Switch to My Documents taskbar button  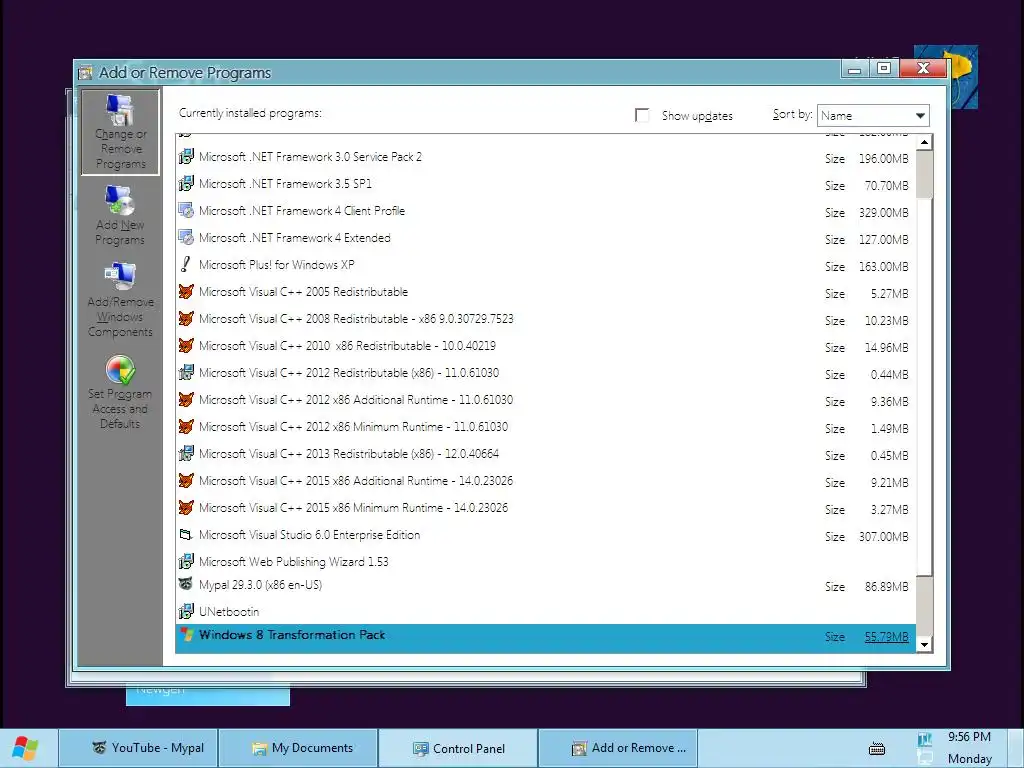click(298, 748)
